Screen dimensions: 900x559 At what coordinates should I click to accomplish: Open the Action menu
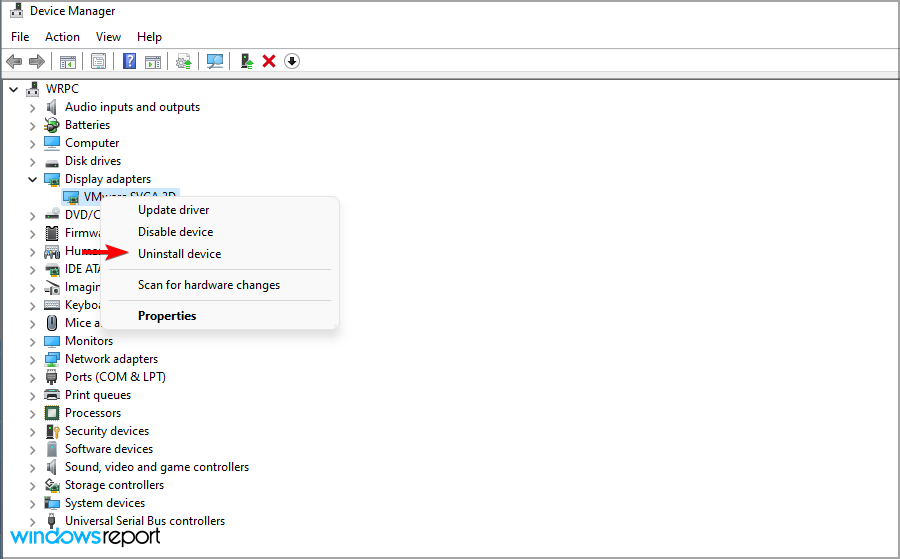(x=63, y=37)
